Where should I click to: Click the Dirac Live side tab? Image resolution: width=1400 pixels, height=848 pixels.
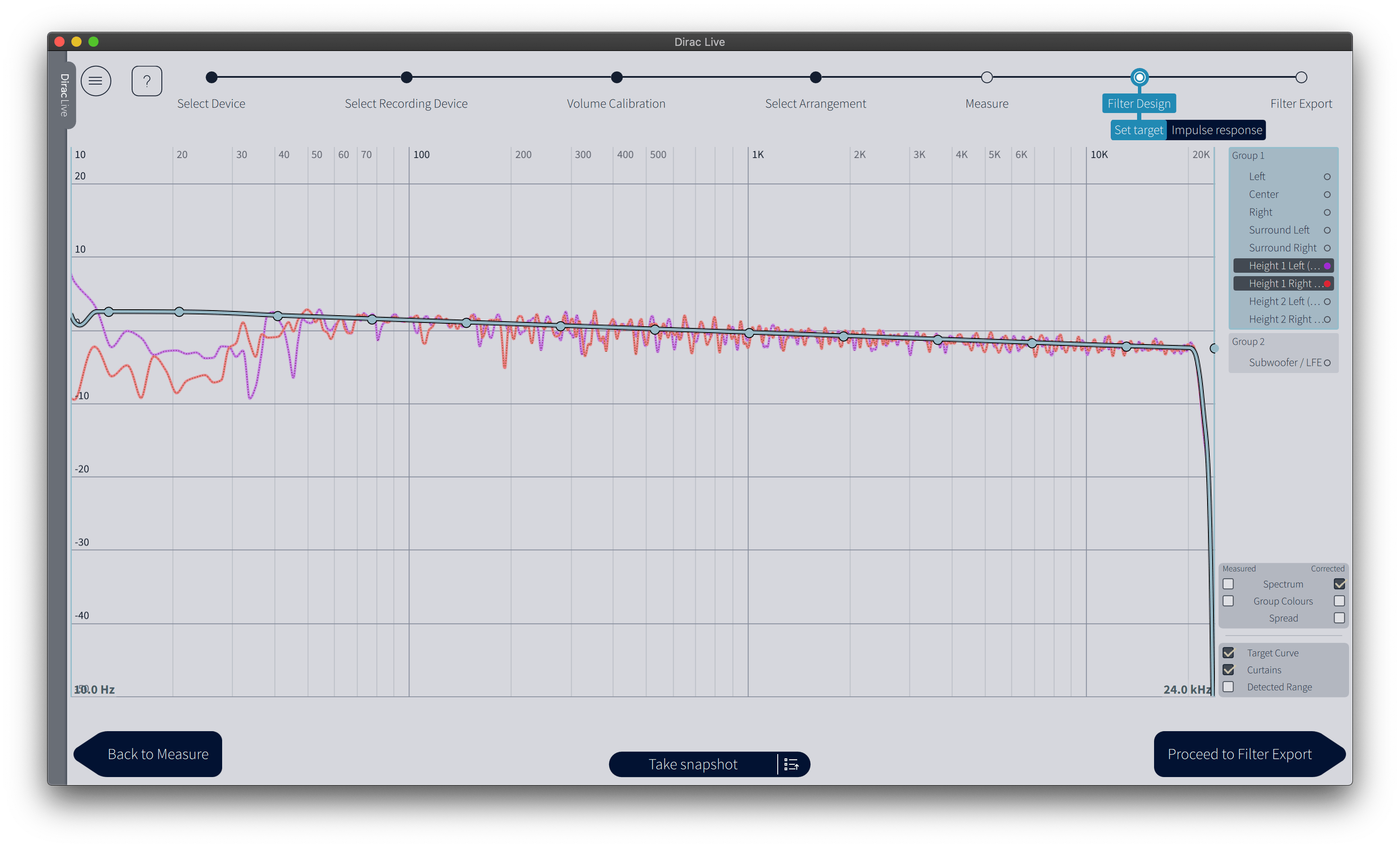64,95
